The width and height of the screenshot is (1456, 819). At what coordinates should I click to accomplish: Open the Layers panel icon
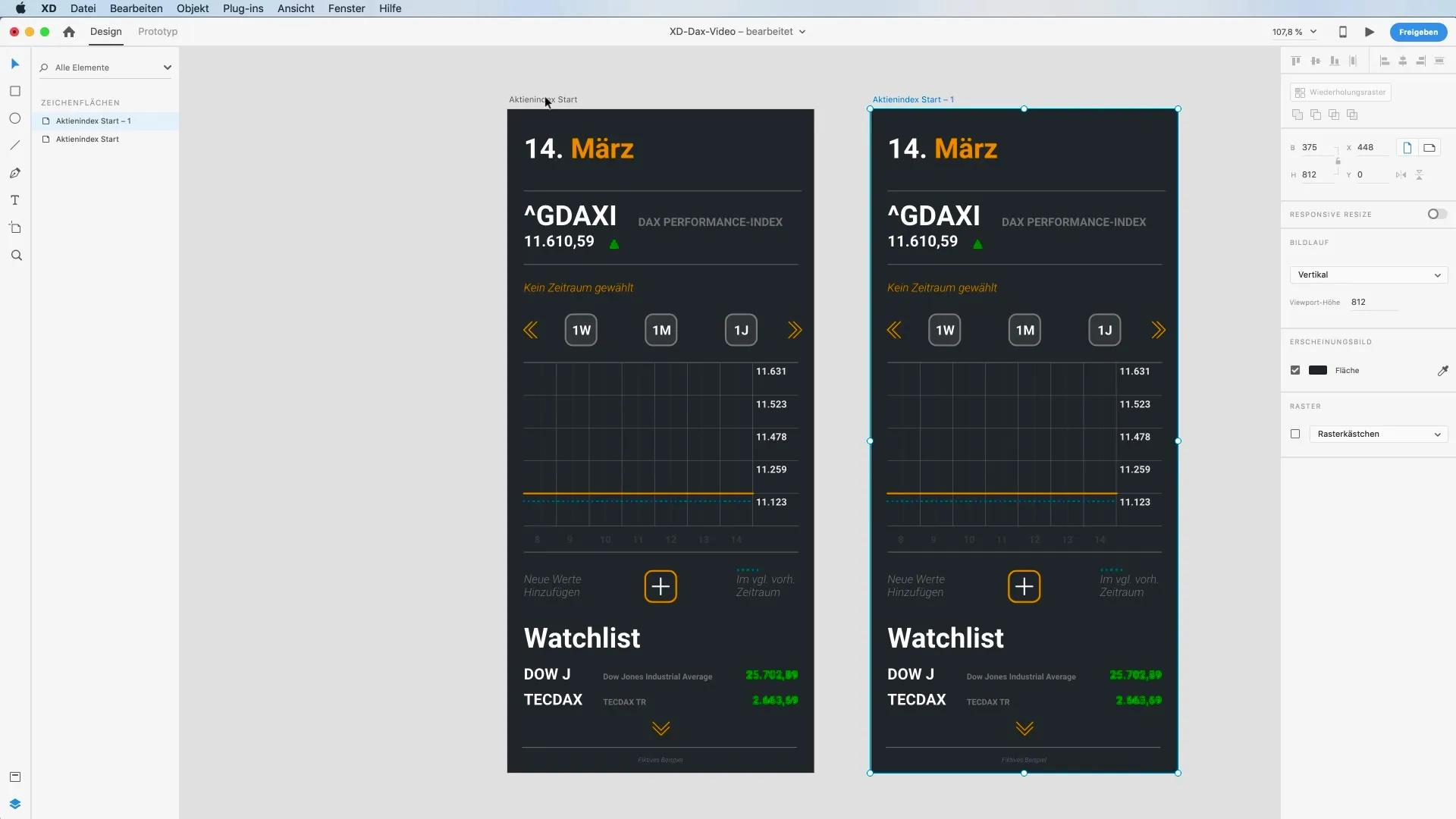coord(15,804)
